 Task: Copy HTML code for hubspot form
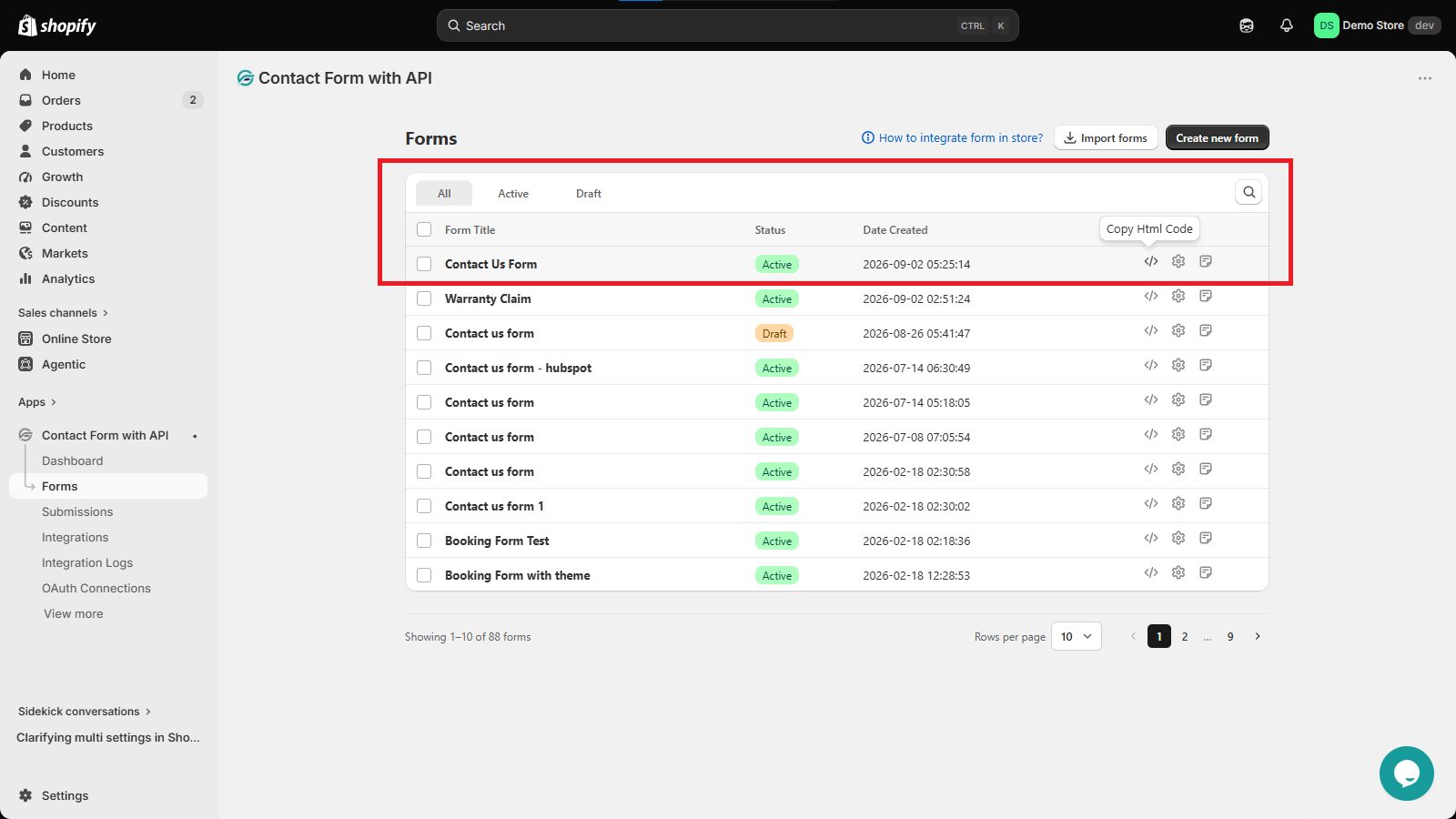(x=1151, y=365)
